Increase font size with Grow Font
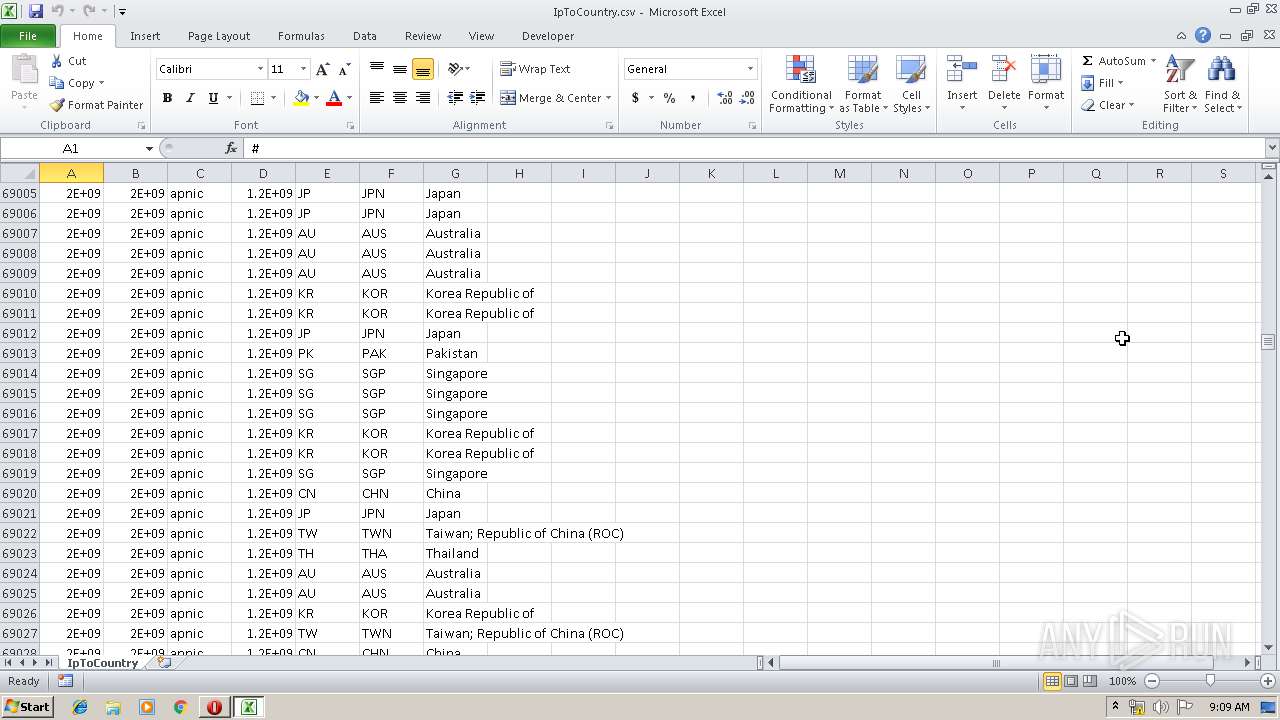Screen dimensions: 1280x720 (x=322, y=69)
